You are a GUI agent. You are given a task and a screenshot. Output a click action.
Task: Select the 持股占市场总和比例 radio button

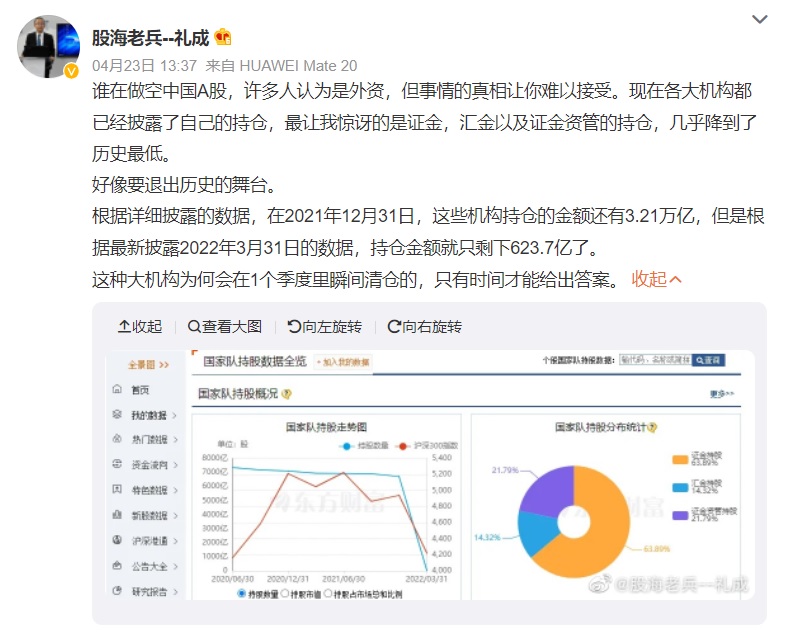(328, 593)
